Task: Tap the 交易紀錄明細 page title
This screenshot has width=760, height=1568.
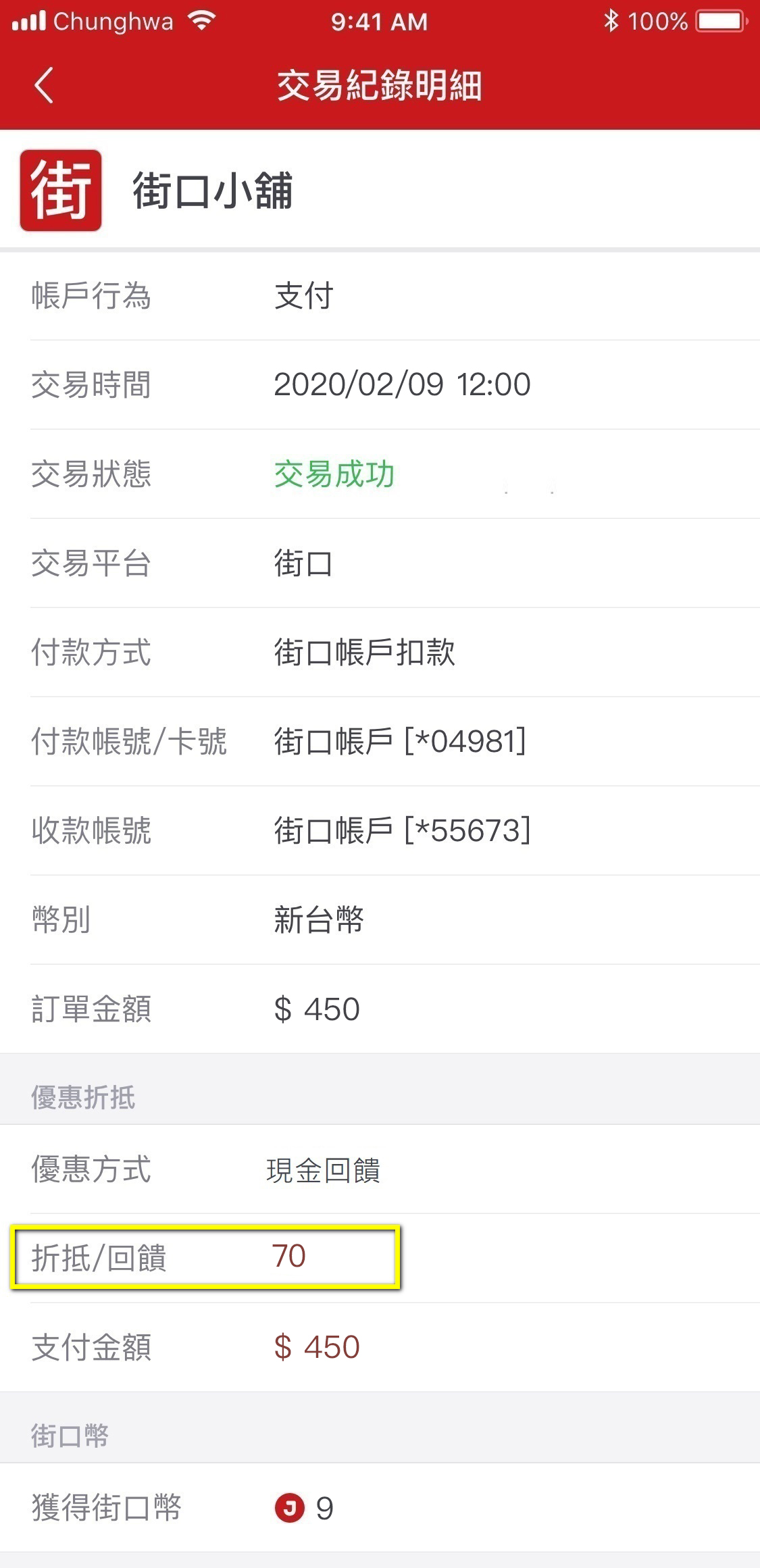Action: pyautogui.click(x=380, y=86)
